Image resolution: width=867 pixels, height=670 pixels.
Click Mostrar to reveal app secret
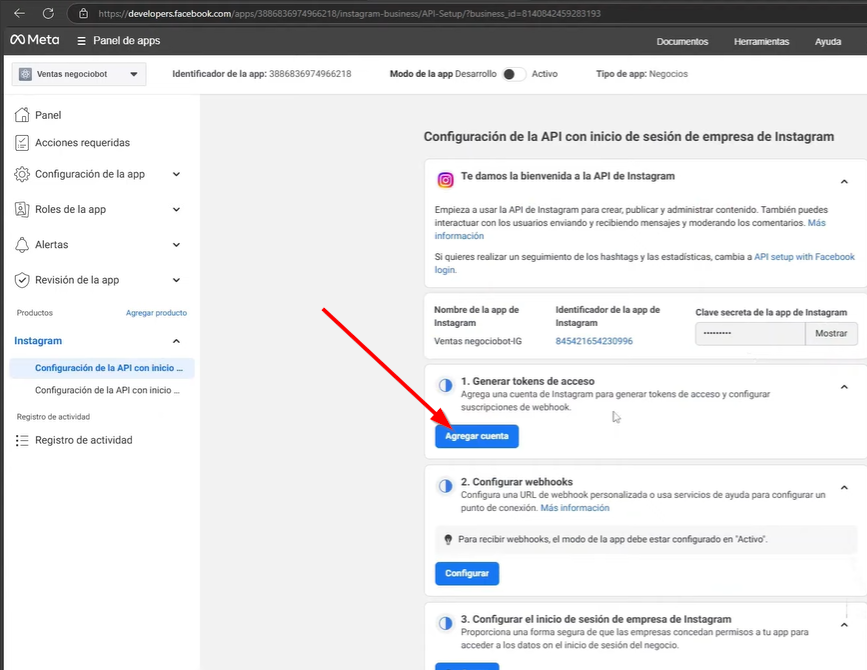tap(831, 333)
